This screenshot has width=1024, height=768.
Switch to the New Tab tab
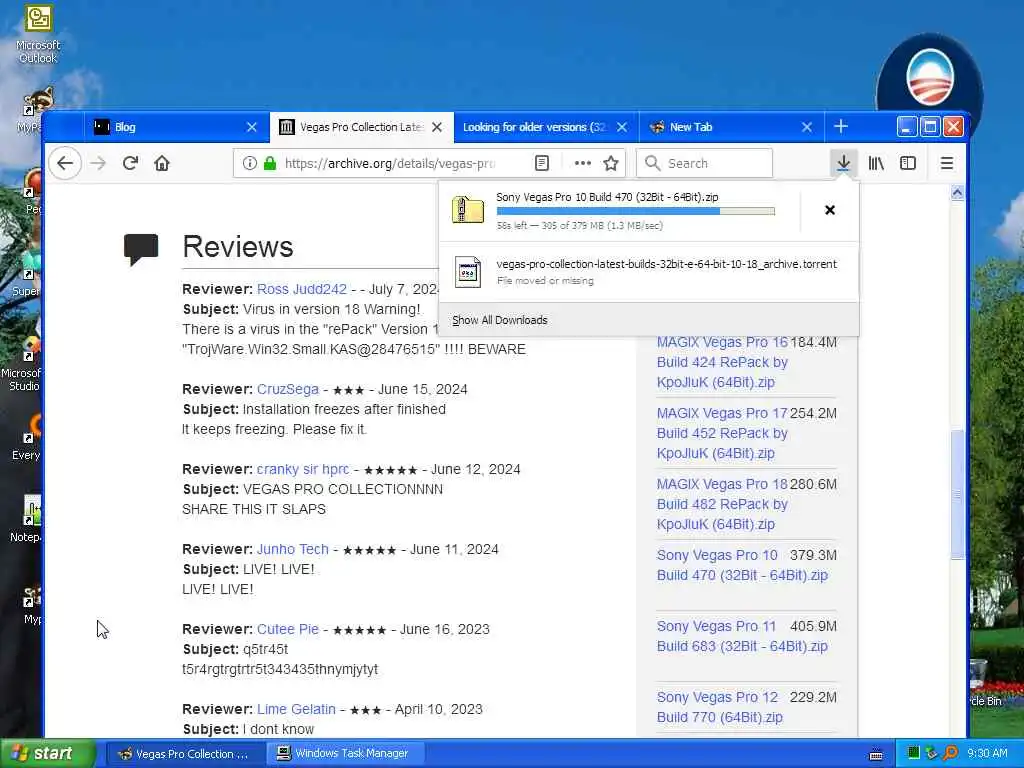(731, 127)
